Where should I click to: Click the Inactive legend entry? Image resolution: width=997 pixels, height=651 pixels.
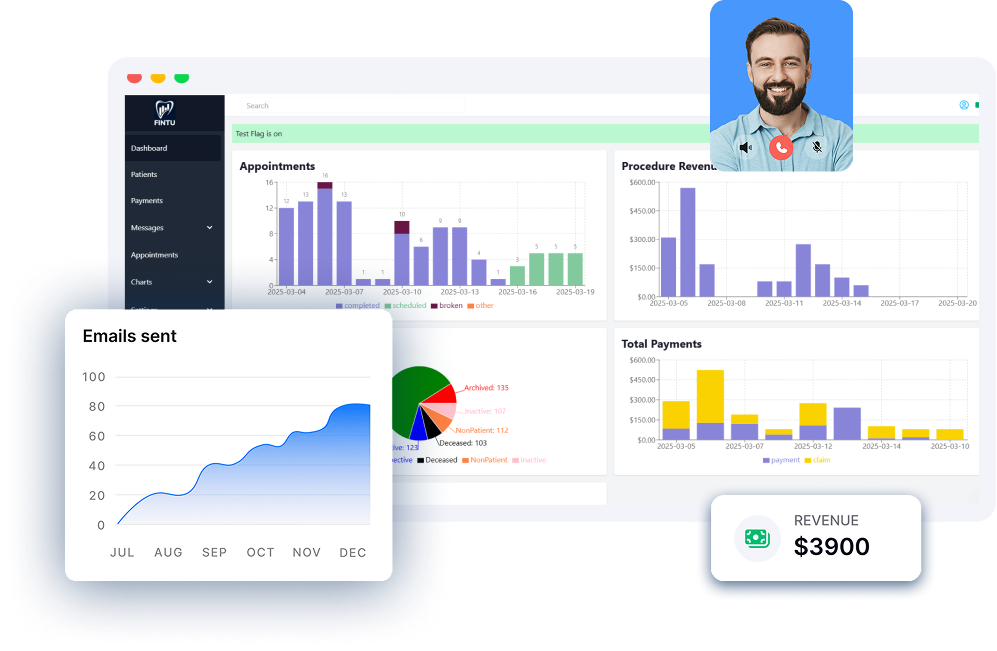529,460
